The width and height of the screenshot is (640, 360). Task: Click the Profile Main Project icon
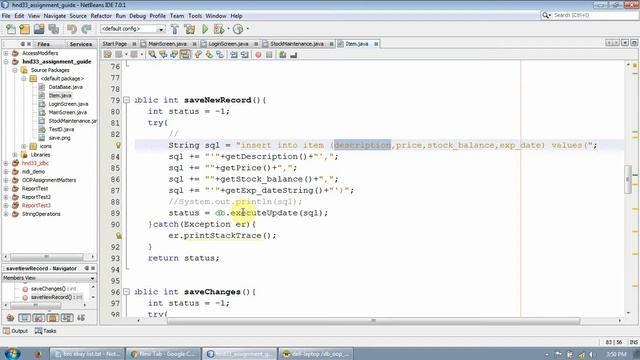[238, 29]
